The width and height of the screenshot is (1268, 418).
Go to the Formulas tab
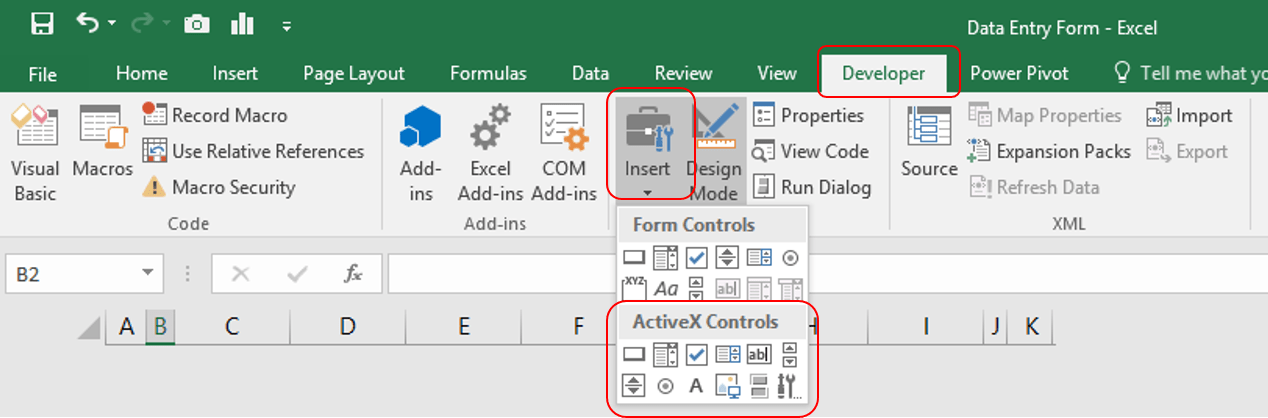coord(488,73)
